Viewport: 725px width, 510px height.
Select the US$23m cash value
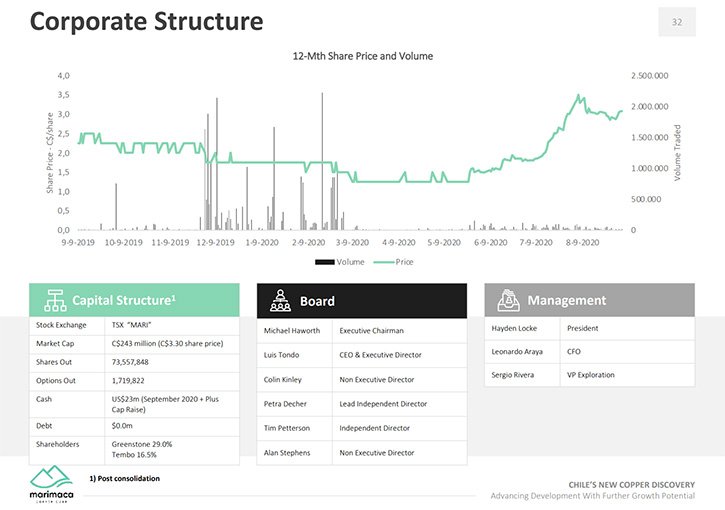coord(165,404)
